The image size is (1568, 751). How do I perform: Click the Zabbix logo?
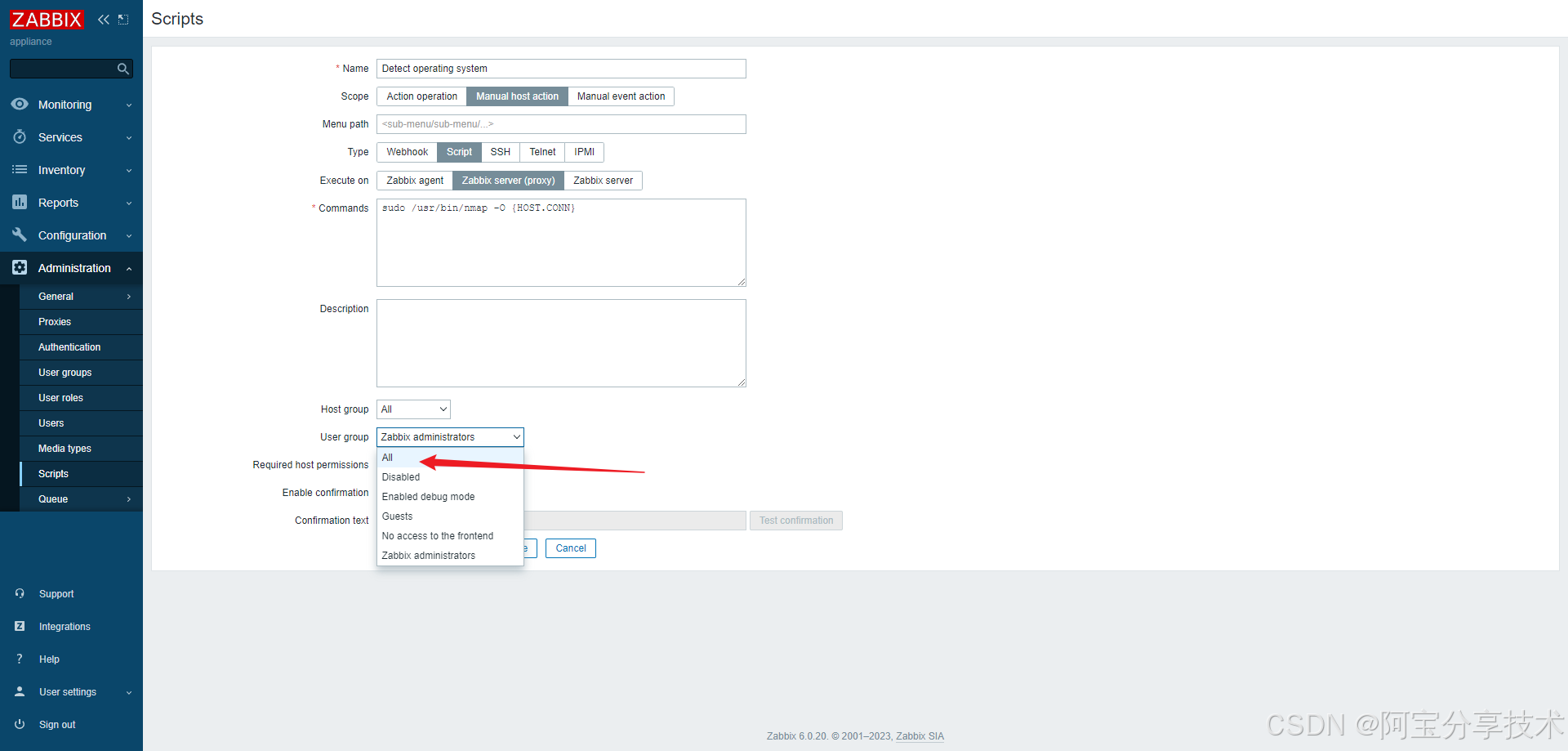pyautogui.click(x=47, y=20)
